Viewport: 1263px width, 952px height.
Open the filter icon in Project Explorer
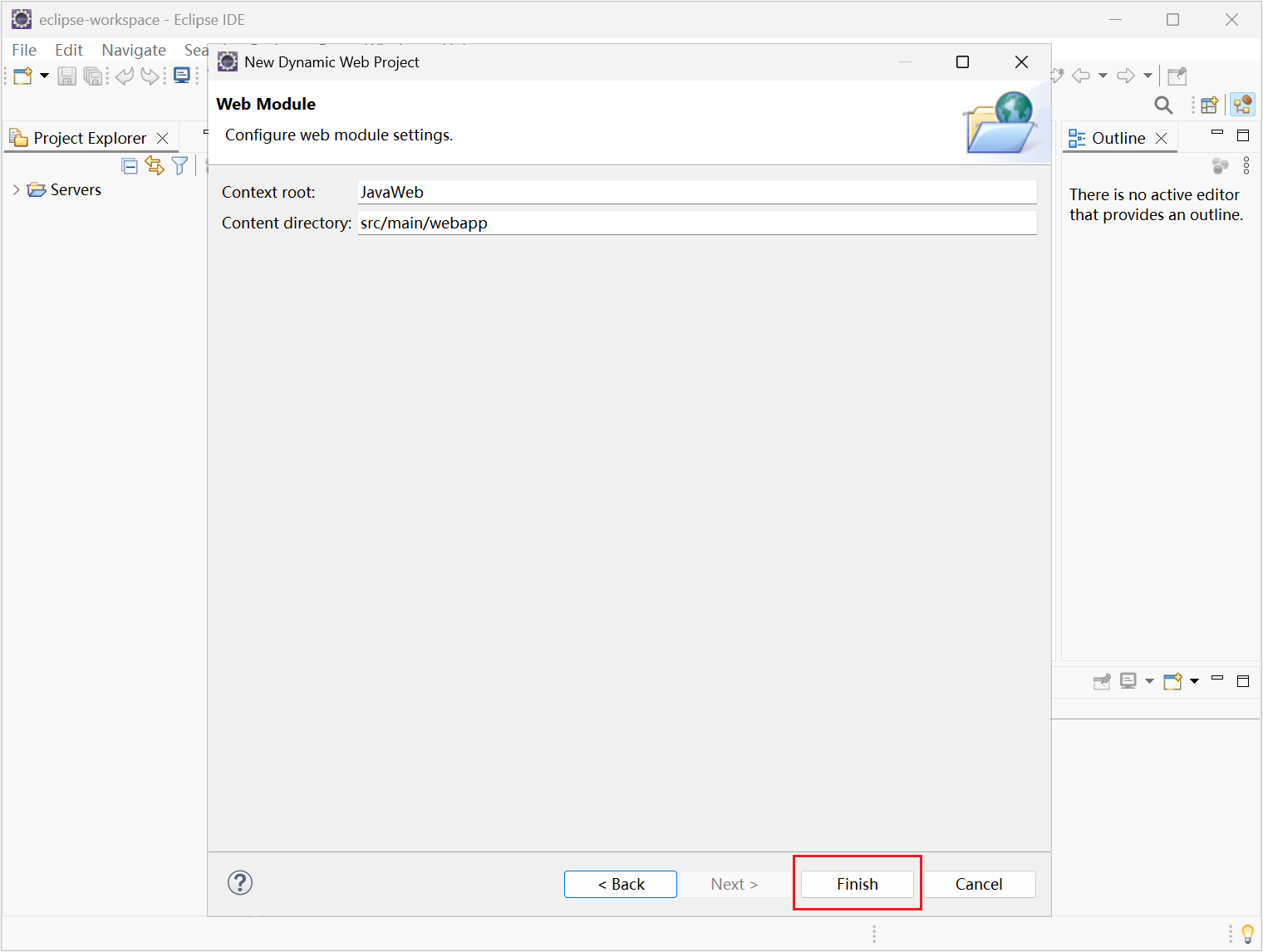(179, 165)
